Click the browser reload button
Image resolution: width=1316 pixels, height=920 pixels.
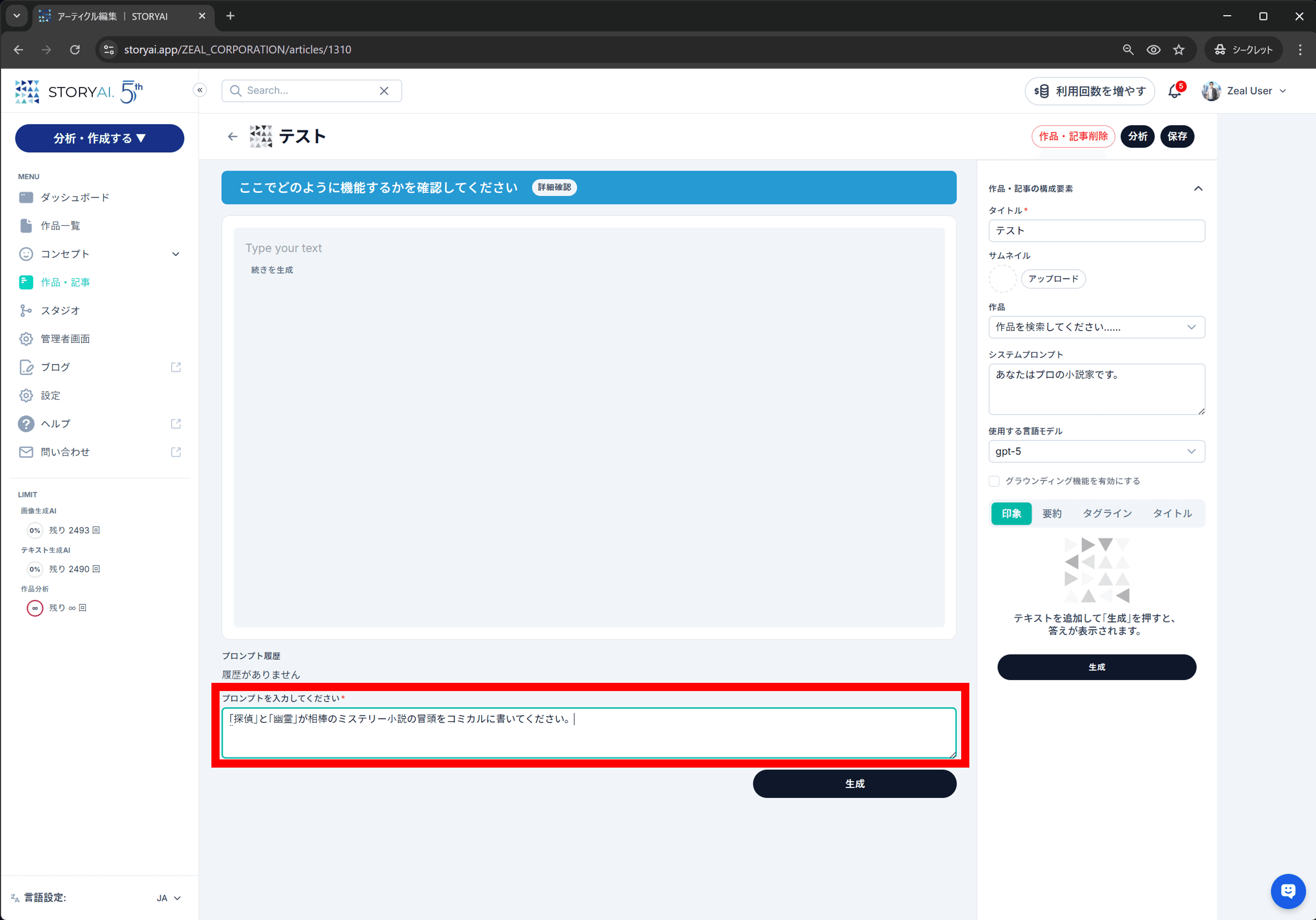[75, 50]
